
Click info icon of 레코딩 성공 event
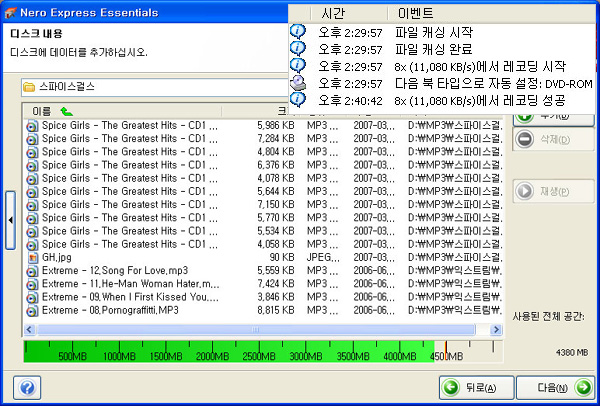(298, 100)
